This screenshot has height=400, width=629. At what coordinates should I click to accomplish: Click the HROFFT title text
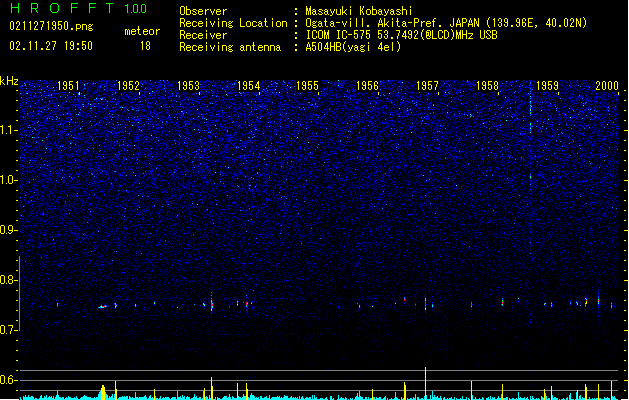[x=62, y=8]
